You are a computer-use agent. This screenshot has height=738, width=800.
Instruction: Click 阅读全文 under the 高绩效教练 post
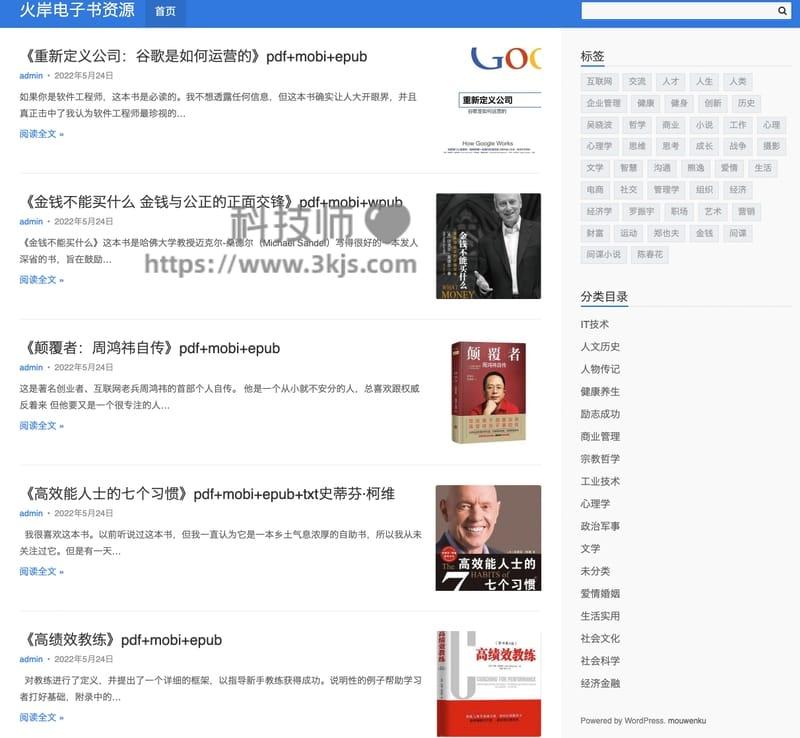(x=41, y=718)
